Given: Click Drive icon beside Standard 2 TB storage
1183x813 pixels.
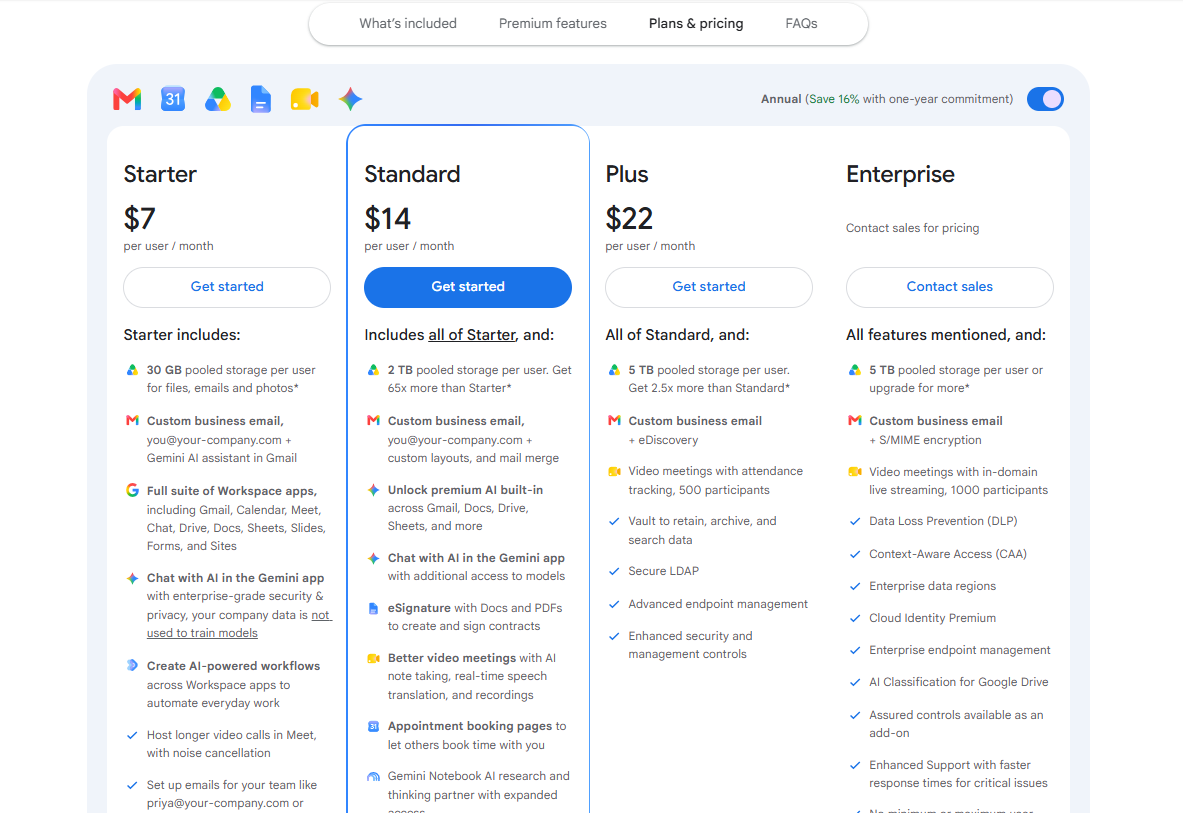Looking at the screenshot, I should [x=373, y=370].
